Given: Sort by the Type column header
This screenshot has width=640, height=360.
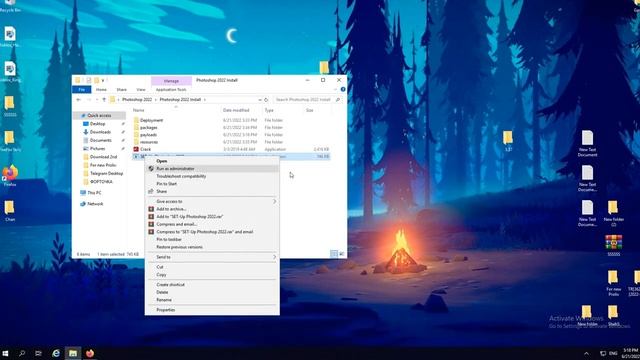Looking at the screenshot, I should (269, 110).
